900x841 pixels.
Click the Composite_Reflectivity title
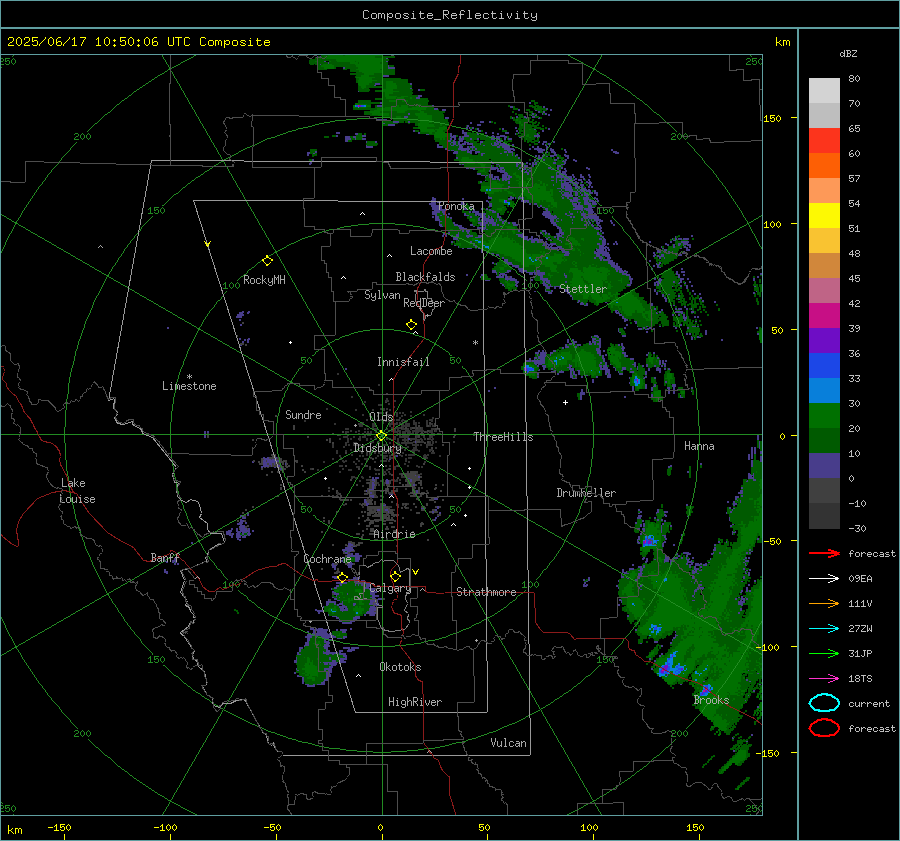pyautogui.click(x=450, y=15)
